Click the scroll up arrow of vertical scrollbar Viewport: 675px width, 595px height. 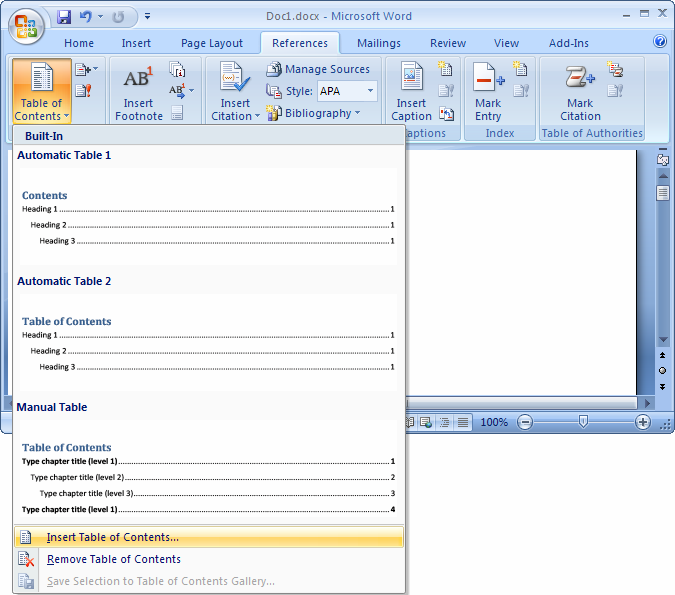(663, 176)
